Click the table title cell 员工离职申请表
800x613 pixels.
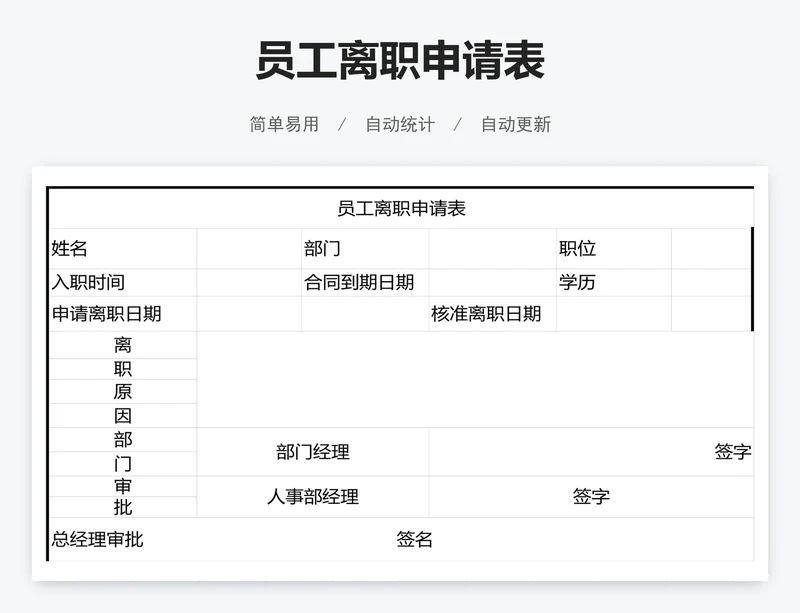coord(401,208)
